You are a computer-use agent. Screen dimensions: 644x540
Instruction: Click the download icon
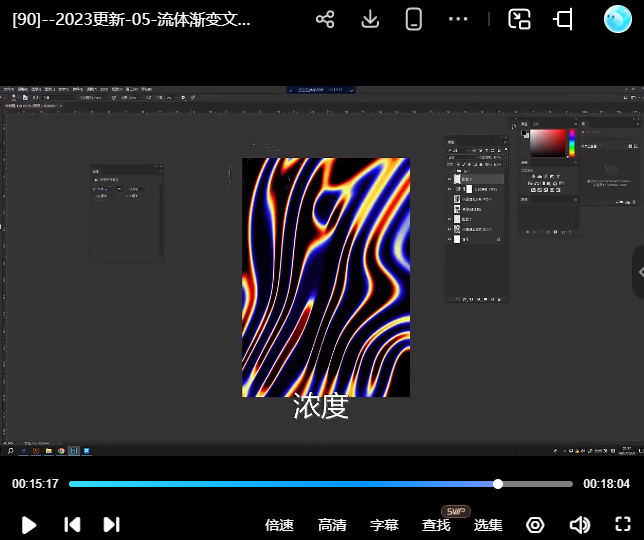[370, 19]
